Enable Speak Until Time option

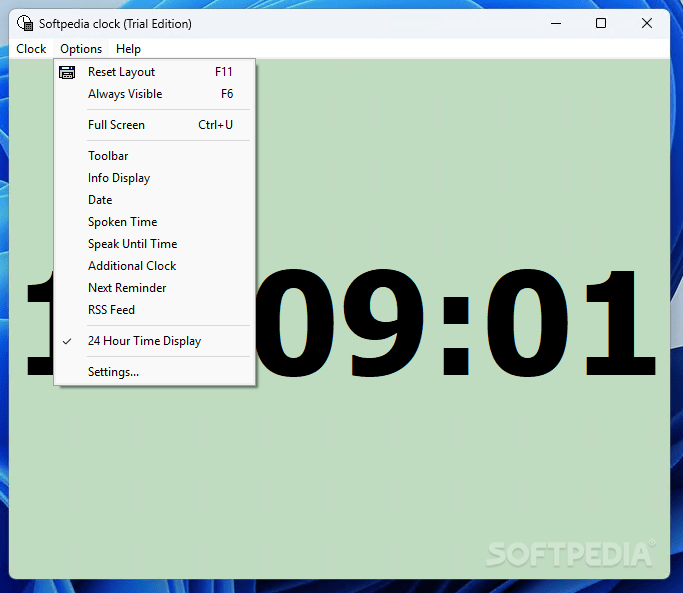155,244
